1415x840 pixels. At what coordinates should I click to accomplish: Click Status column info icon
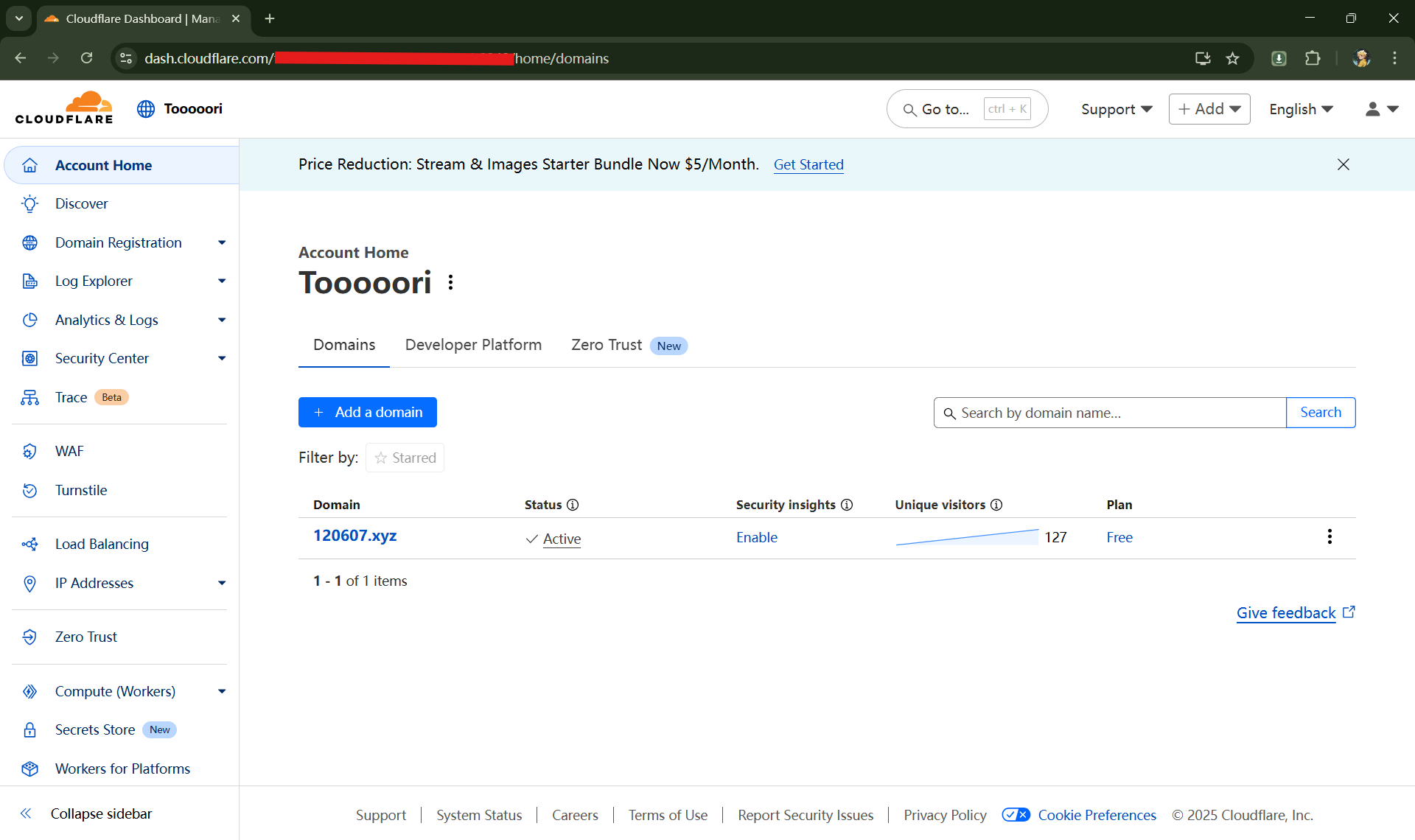[x=573, y=505]
